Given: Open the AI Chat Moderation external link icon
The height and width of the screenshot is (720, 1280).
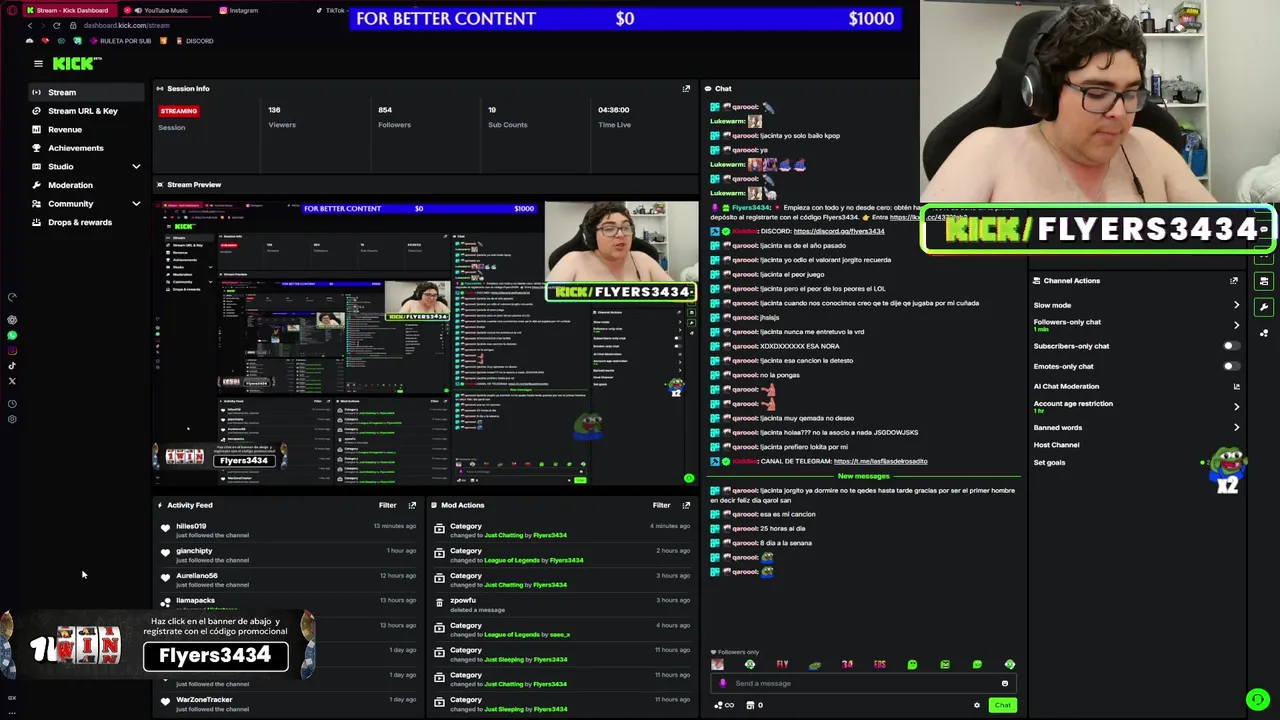Looking at the screenshot, I should [1236, 386].
